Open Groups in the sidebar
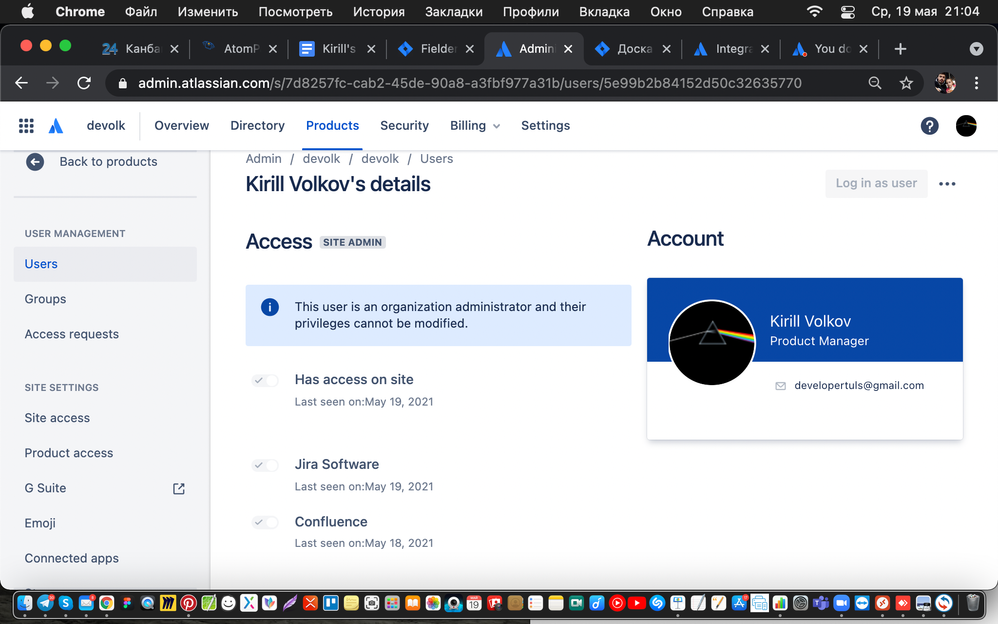This screenshot has height=624, width=998. tap(45, 299)
